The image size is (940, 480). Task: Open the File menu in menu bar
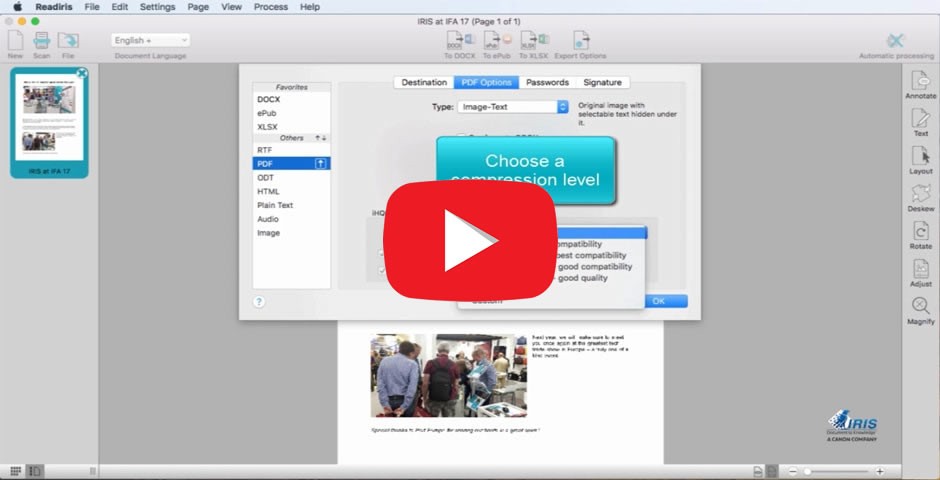tap(92, 7)
